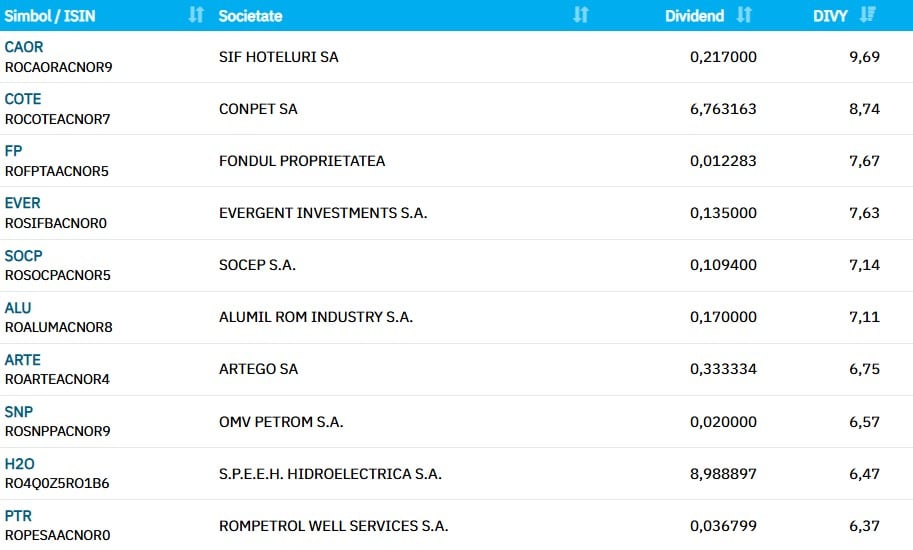Sort table by Simbol / ISIN arrows
Viewport: 913px width, 550px height.
[196, 15]
